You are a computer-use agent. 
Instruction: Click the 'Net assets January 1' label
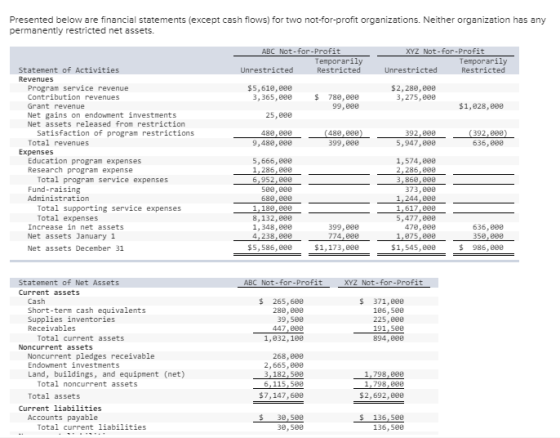[x=71, y=236]
